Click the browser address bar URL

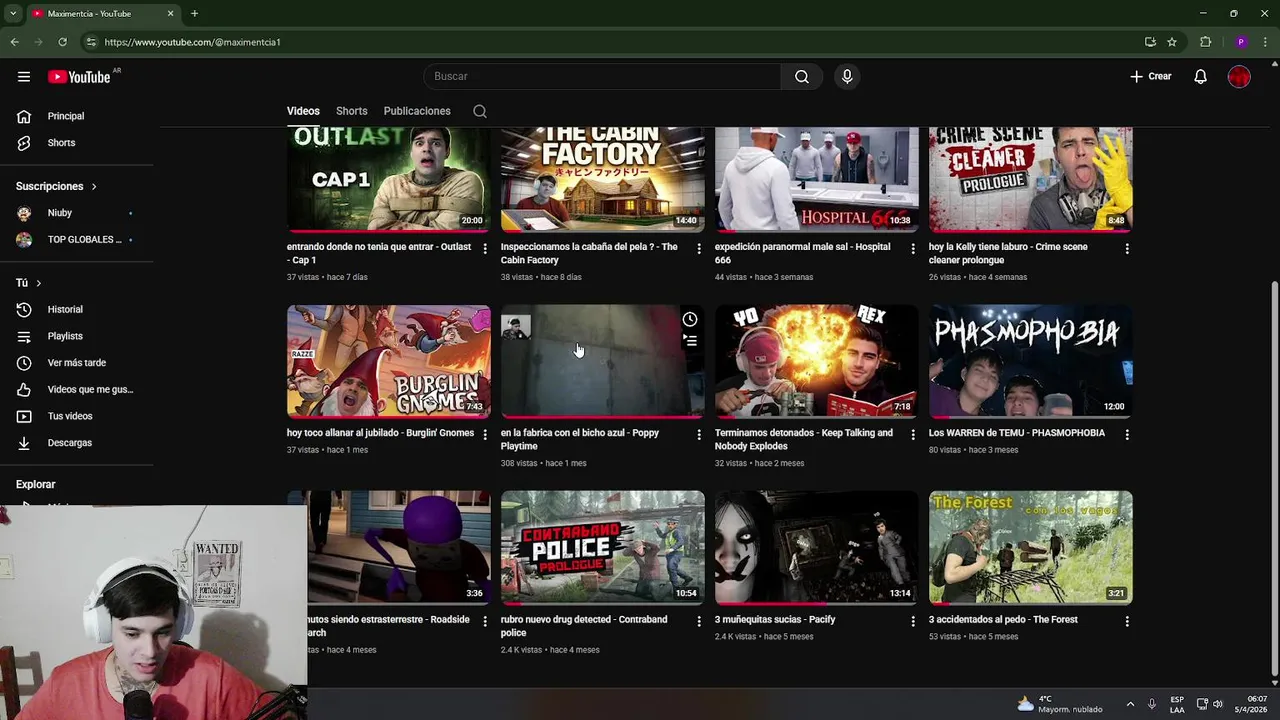click(x=192, y=42)
